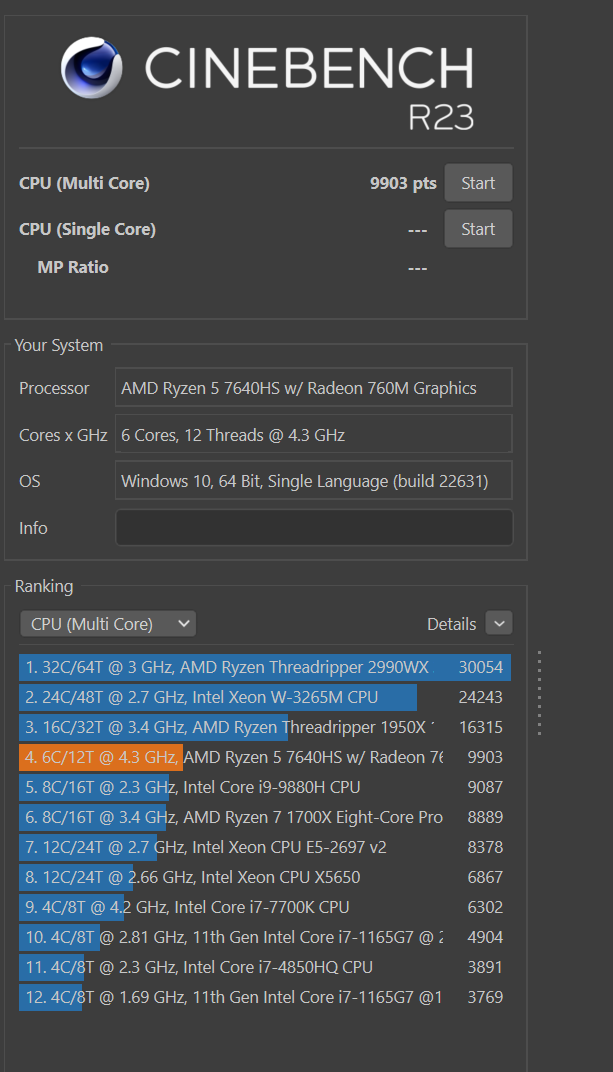613x1072 pixels.
Task: Click the Details label in Ranking
Action: (451, 624)
